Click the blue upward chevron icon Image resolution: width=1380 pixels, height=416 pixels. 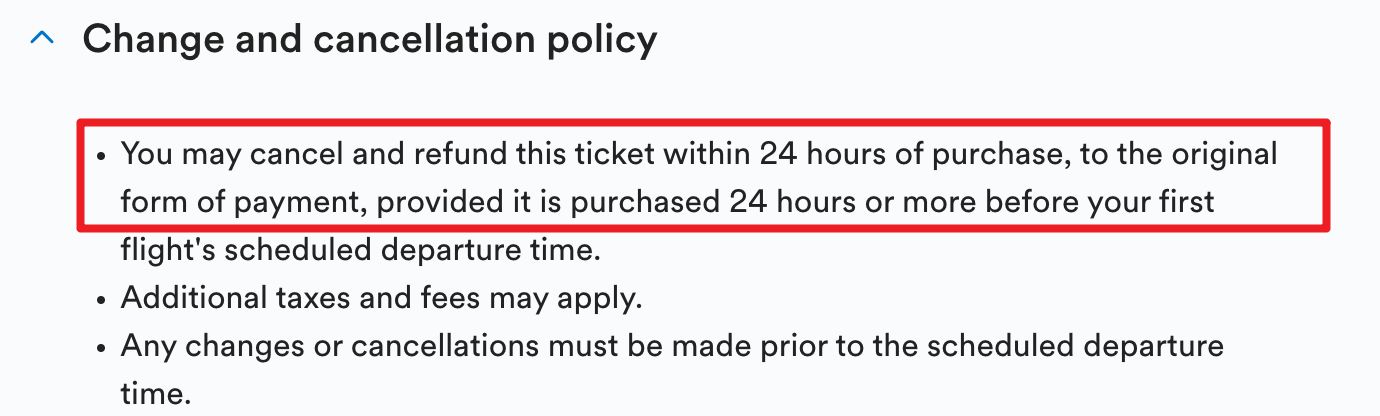[42, 40]
